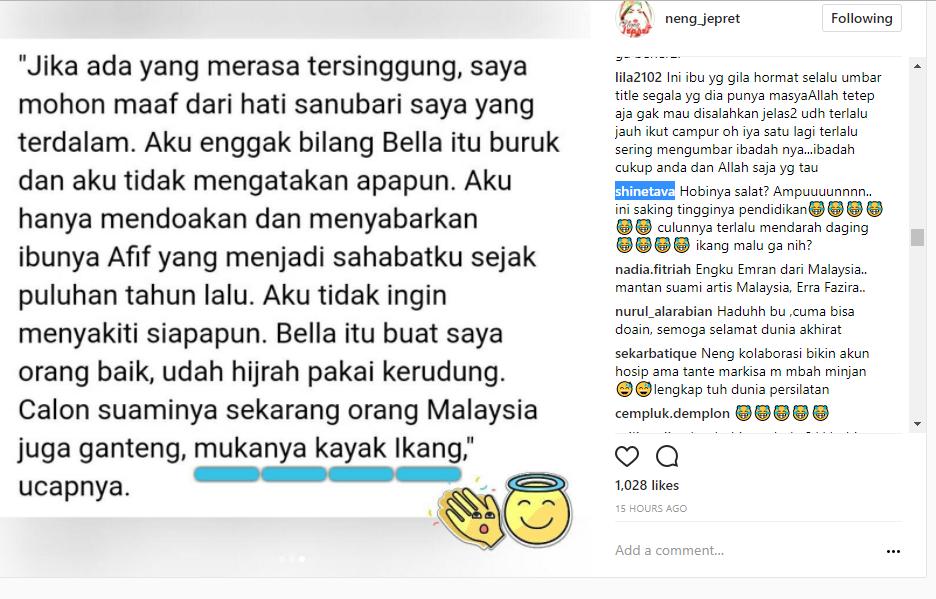Open neng_jepret profile picture avatar
Screen dimensions: 936x599
tap(634, 19)
